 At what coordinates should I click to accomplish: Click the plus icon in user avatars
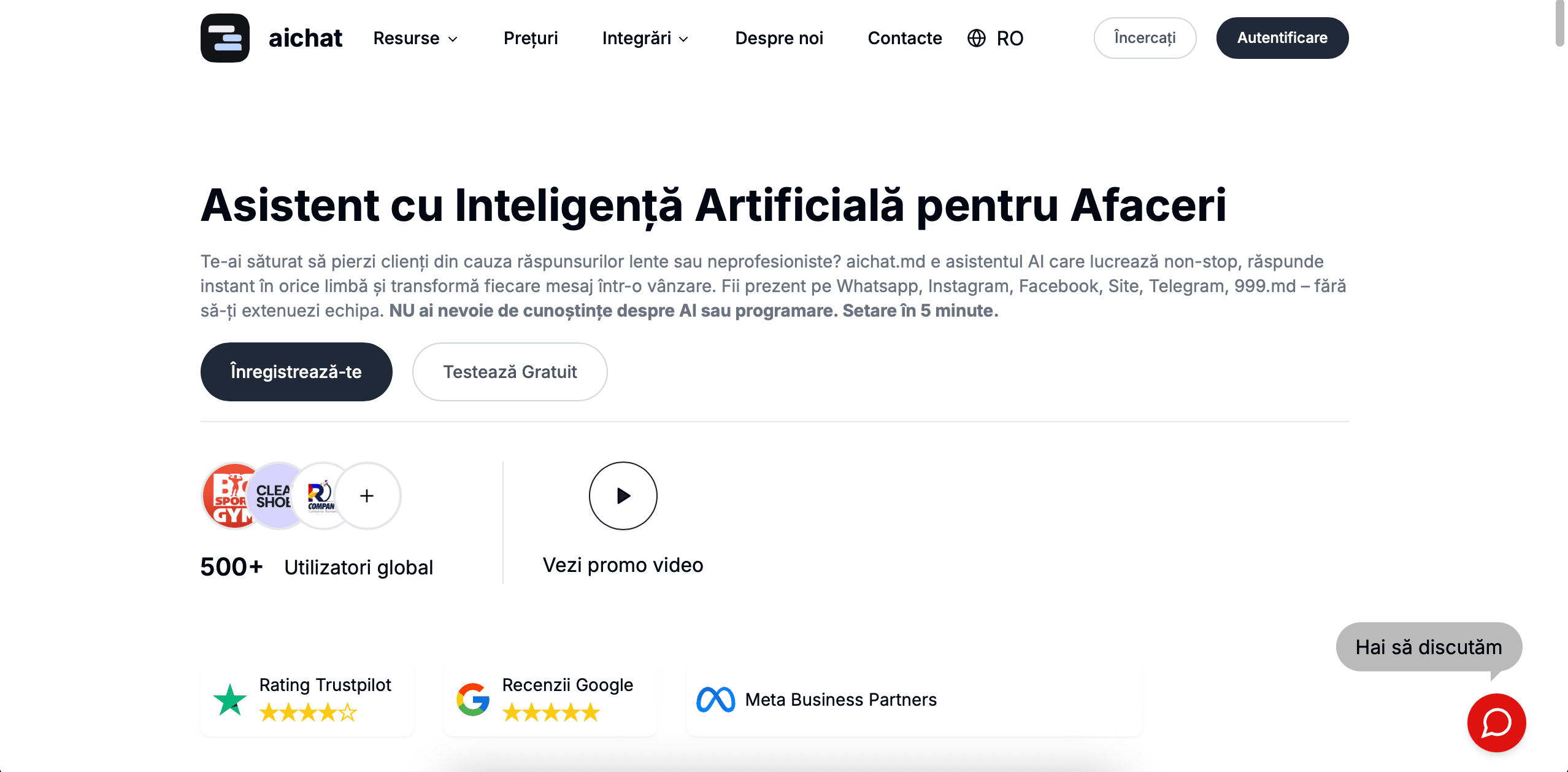click(x=367, y=496)
